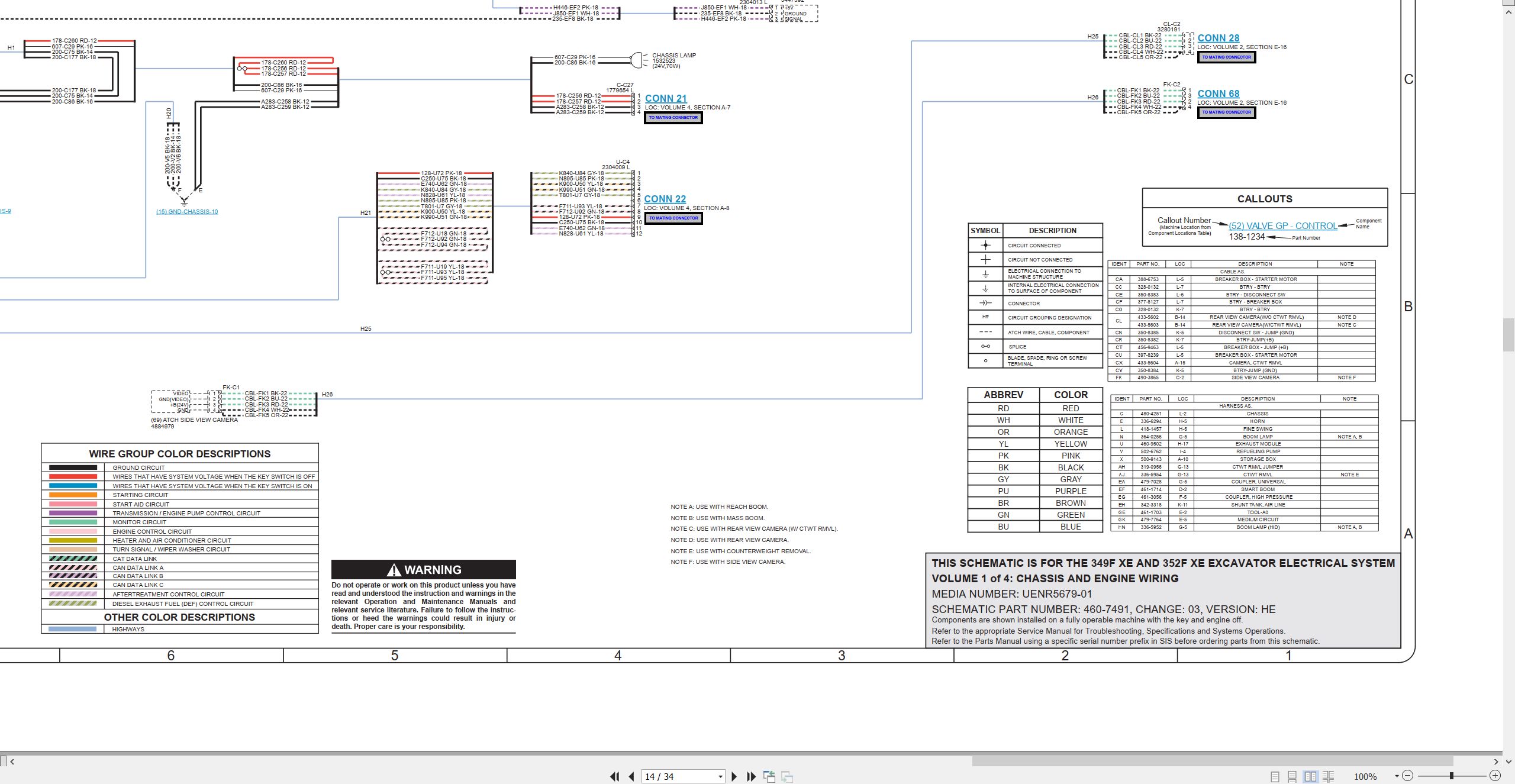The height and width of the screenshot is (784, 1515).
Task: Click the SPLICE symbol in the legend
Action: 985,346
